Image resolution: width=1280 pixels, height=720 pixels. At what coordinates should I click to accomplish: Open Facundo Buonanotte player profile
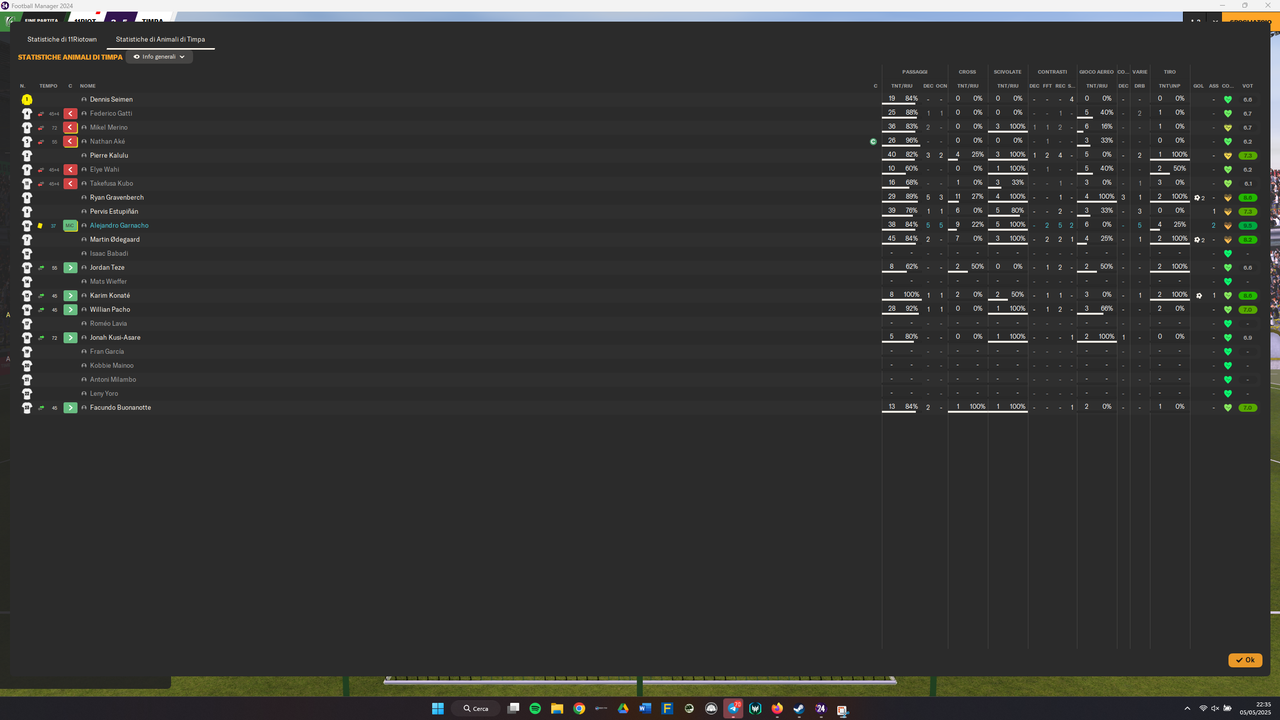click(120, 408)
